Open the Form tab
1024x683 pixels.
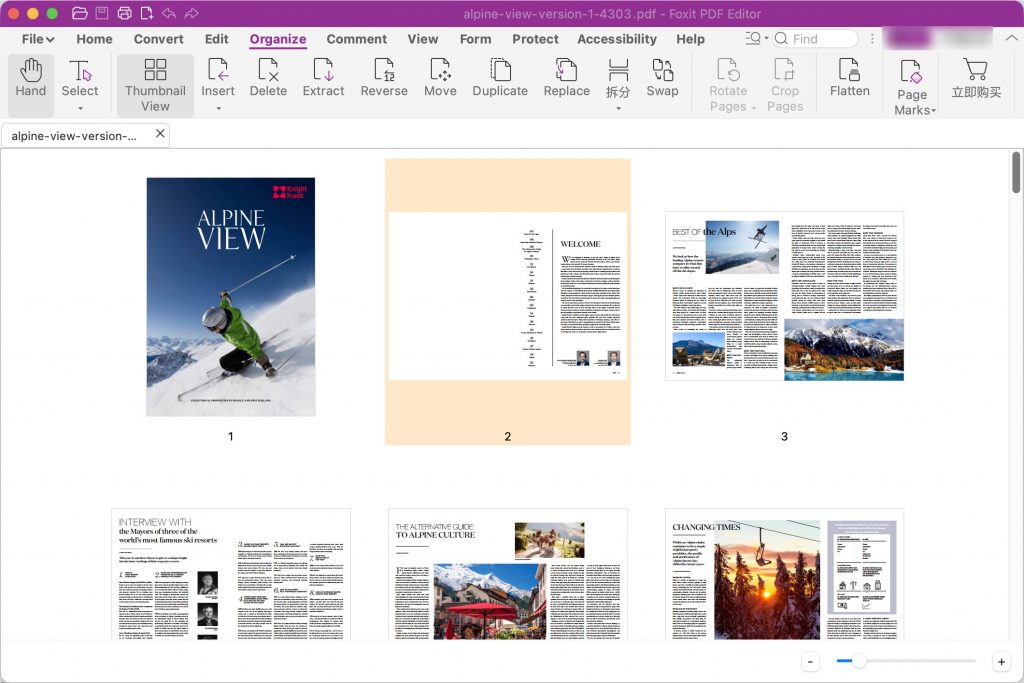pyautogui.click(x=475, y=39)
